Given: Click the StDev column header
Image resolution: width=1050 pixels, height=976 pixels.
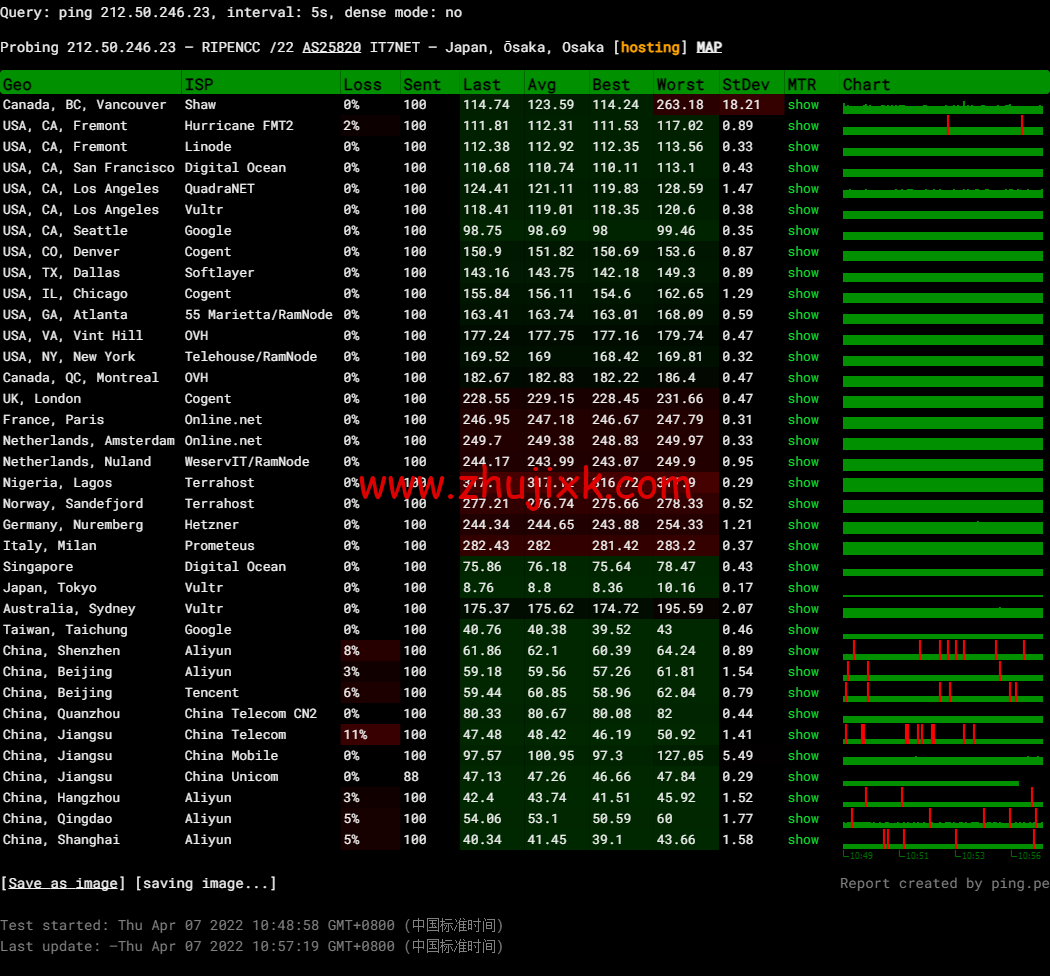Looking at the screenshot, I should coord(746,85).
